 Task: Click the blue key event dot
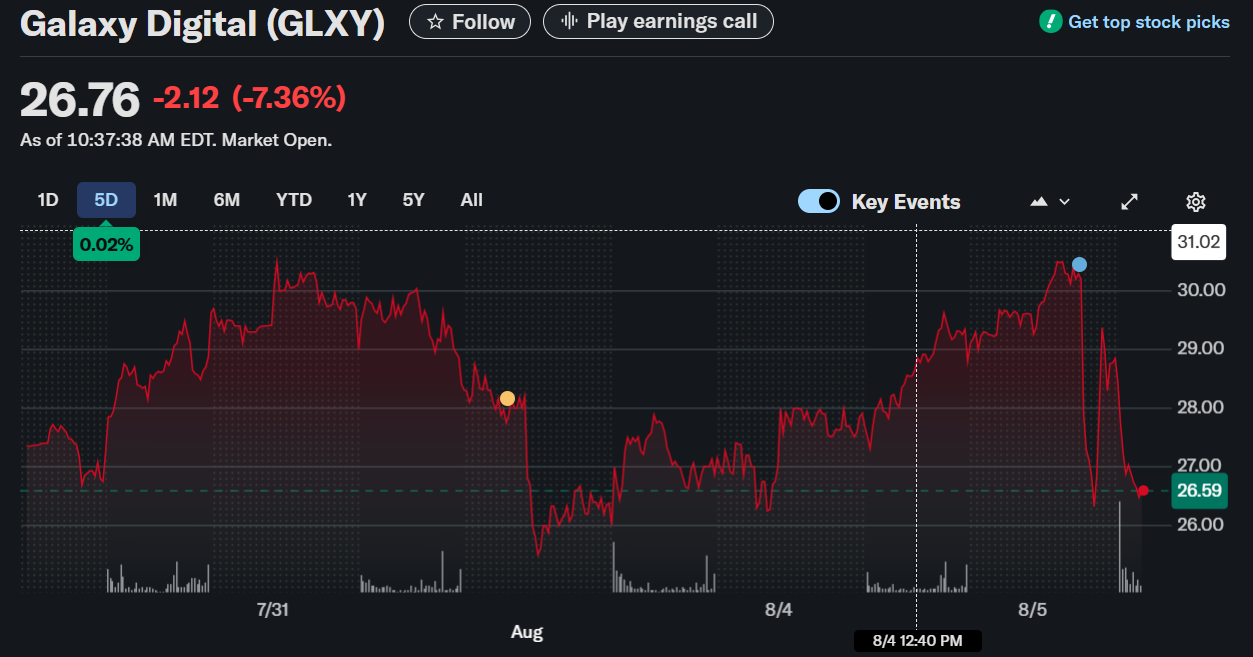click(x=1079, y=265)
